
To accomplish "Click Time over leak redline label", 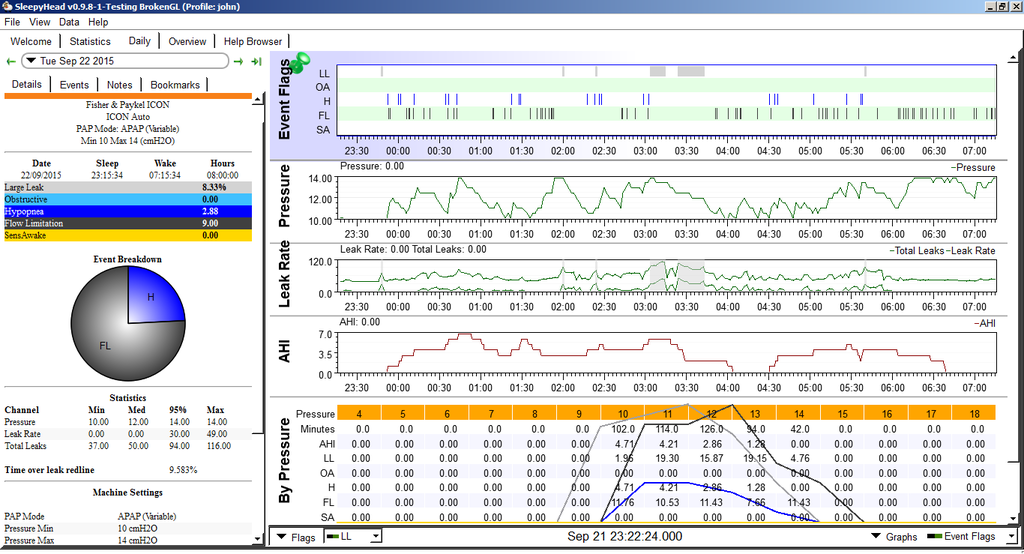I will 49,470.
